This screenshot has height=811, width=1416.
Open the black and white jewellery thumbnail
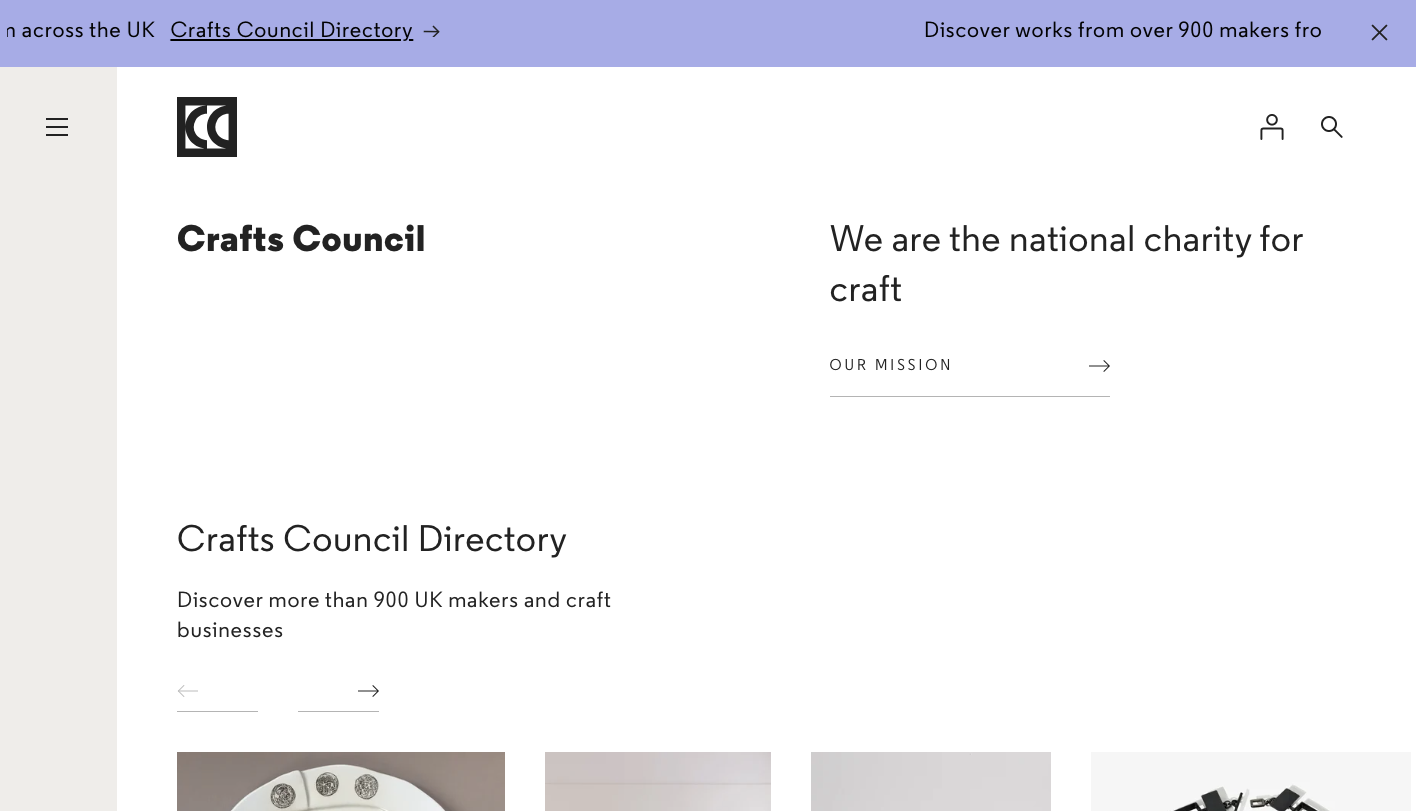click(1251, 782)
